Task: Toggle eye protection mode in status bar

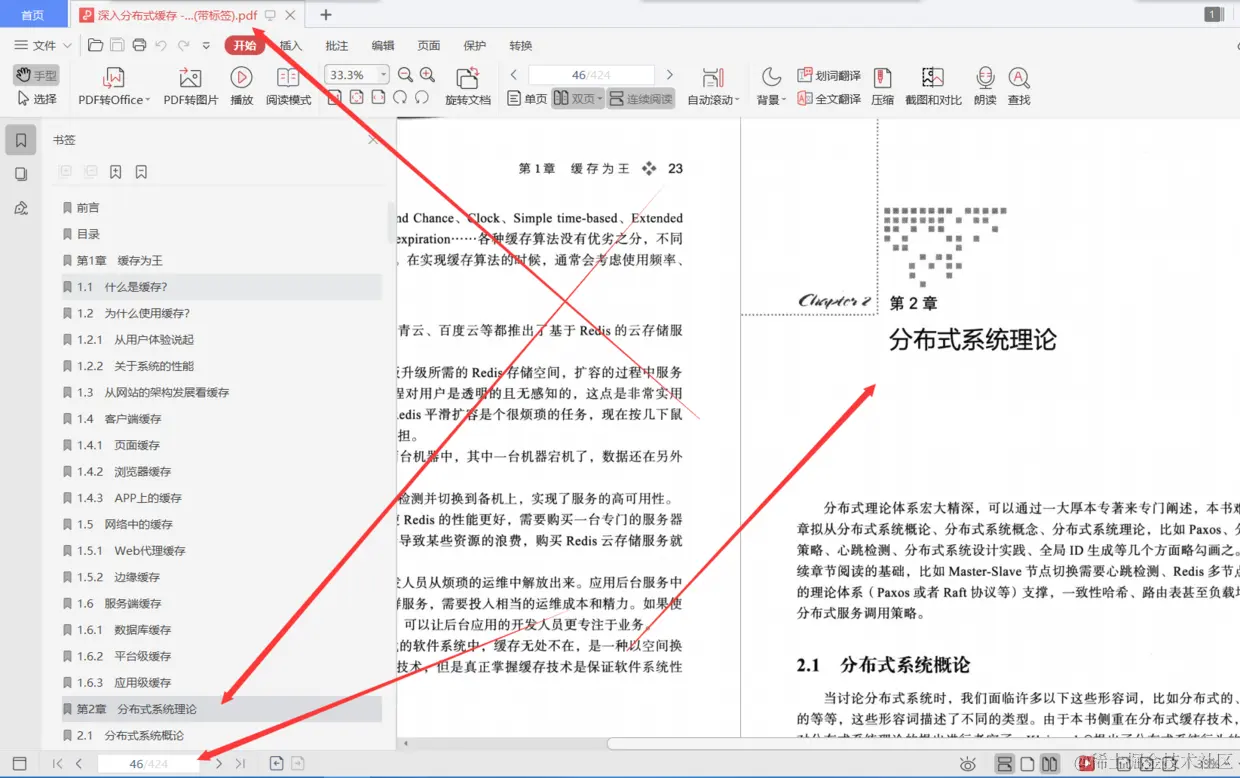Action: (x=967, y=764)
